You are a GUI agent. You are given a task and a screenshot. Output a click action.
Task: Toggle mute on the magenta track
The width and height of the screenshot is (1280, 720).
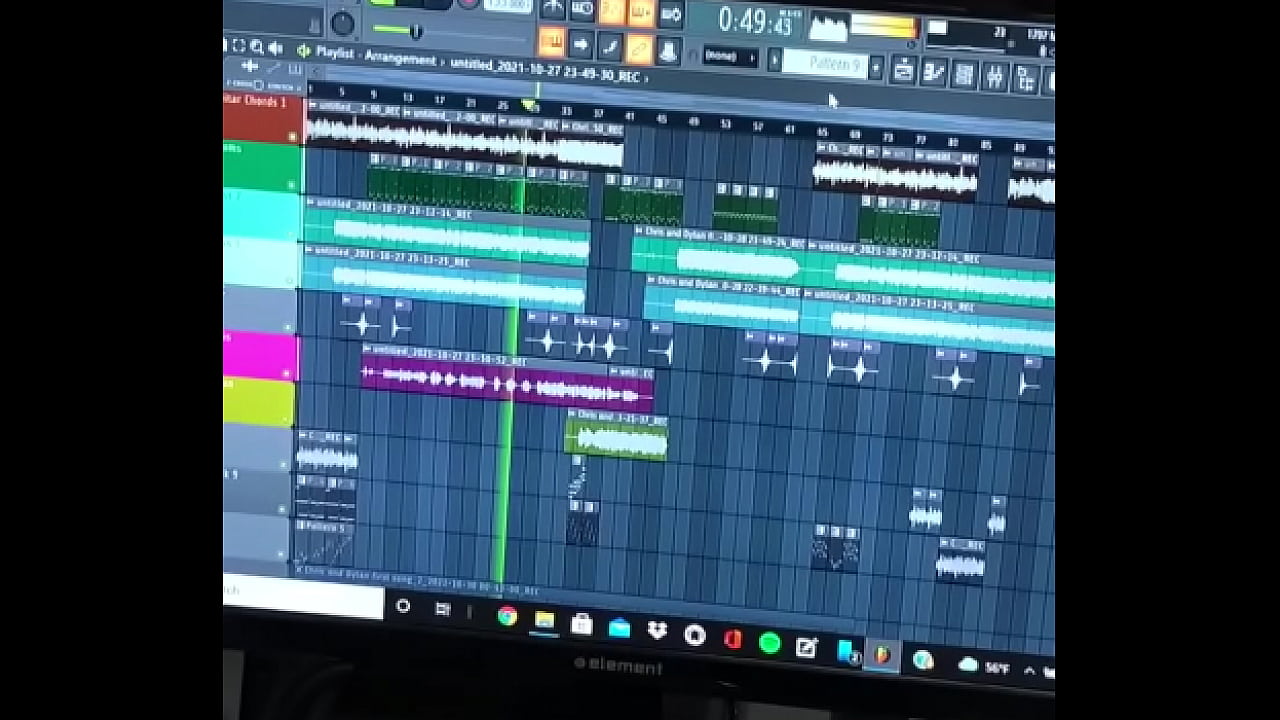(289, 373)
